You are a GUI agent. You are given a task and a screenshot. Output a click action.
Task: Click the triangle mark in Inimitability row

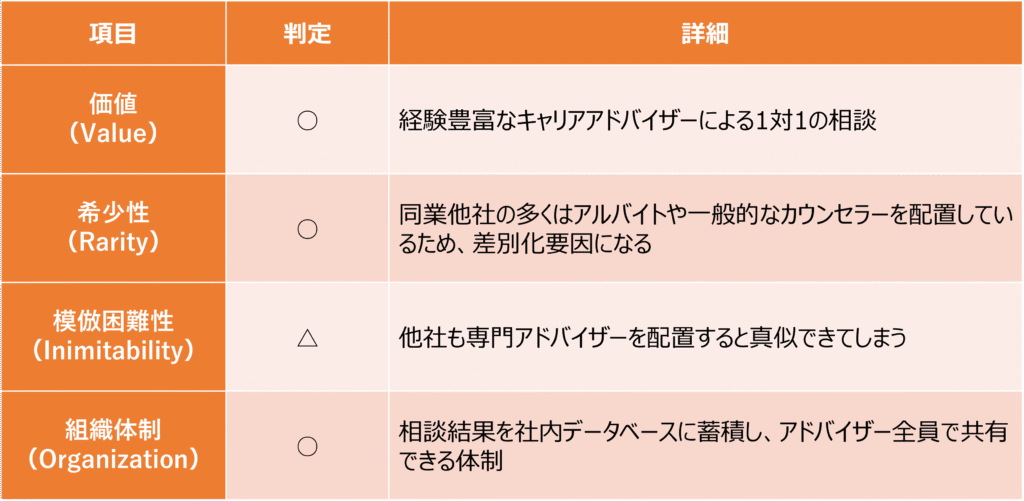(307, 338)
